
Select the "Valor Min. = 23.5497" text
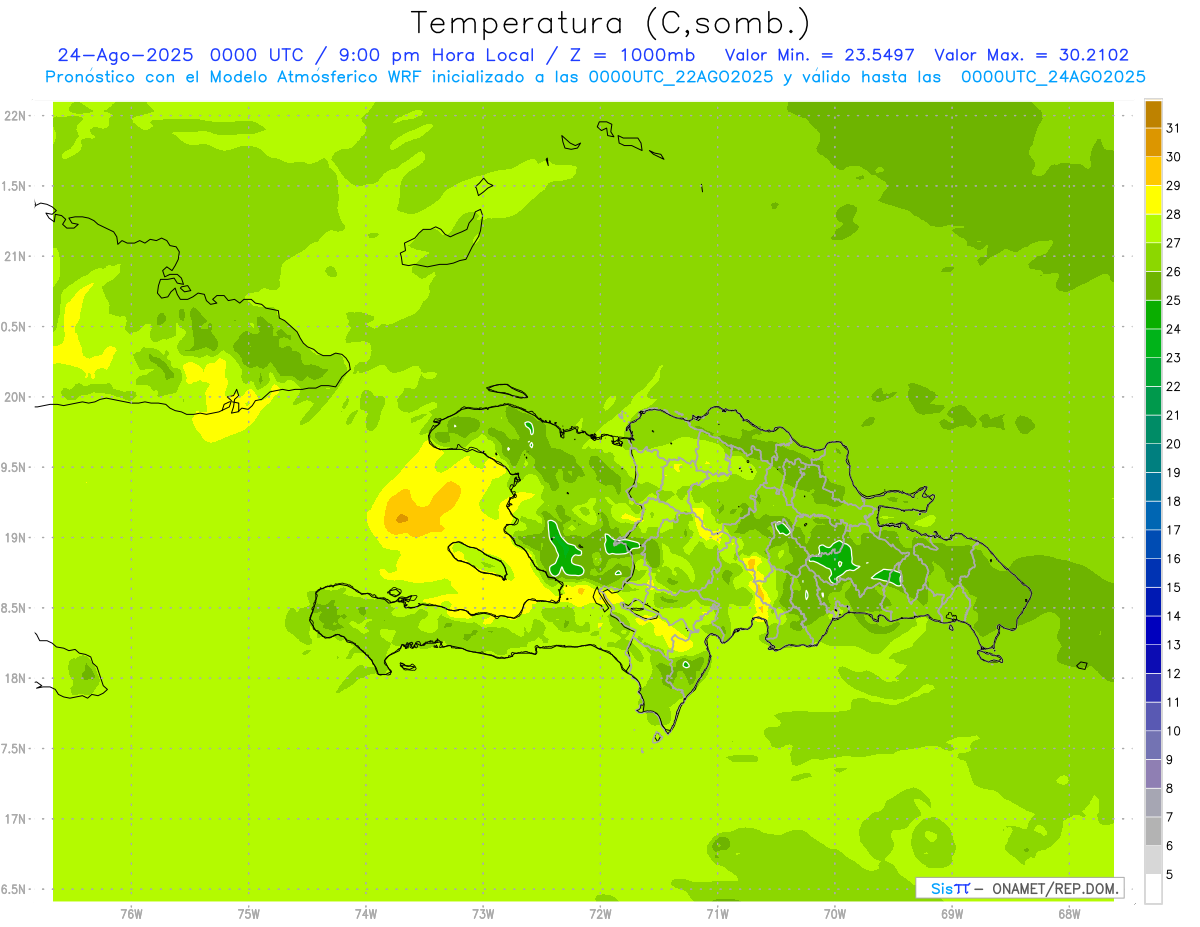pos(820,55)
